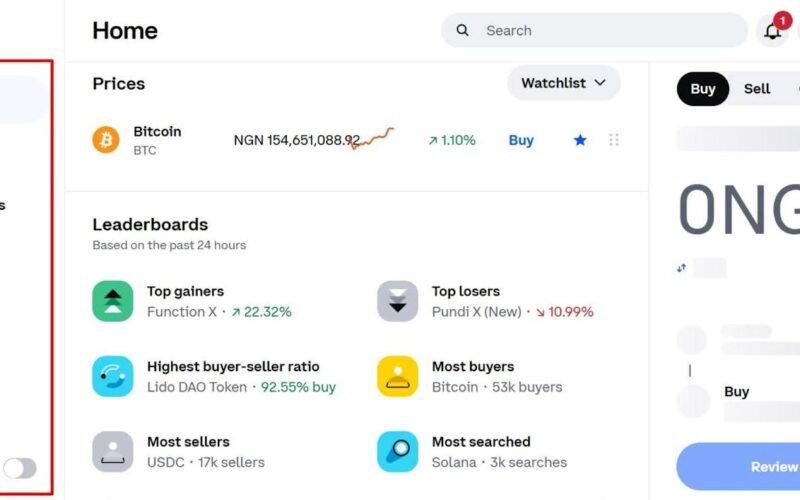This screenshot has height=500, width=800.
Task: Open the Most searched leaderboard icon
Action: tap(397, 452)
